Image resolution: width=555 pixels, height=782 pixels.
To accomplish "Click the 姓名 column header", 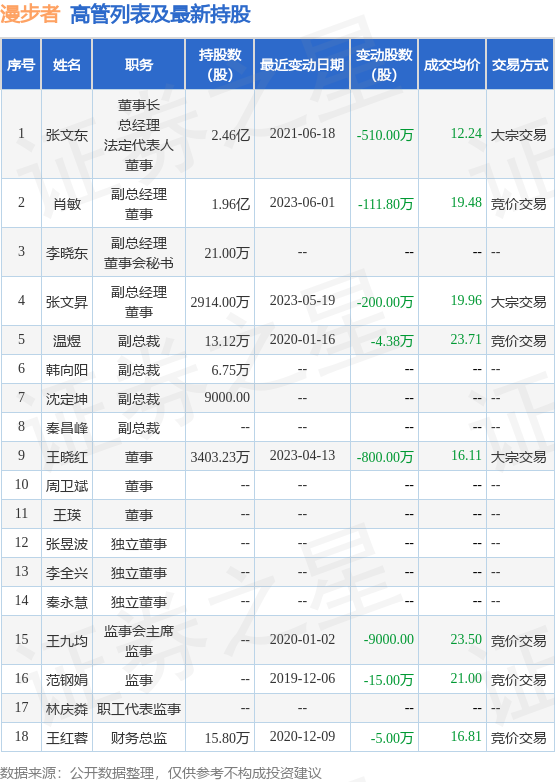I will point(67,65).
